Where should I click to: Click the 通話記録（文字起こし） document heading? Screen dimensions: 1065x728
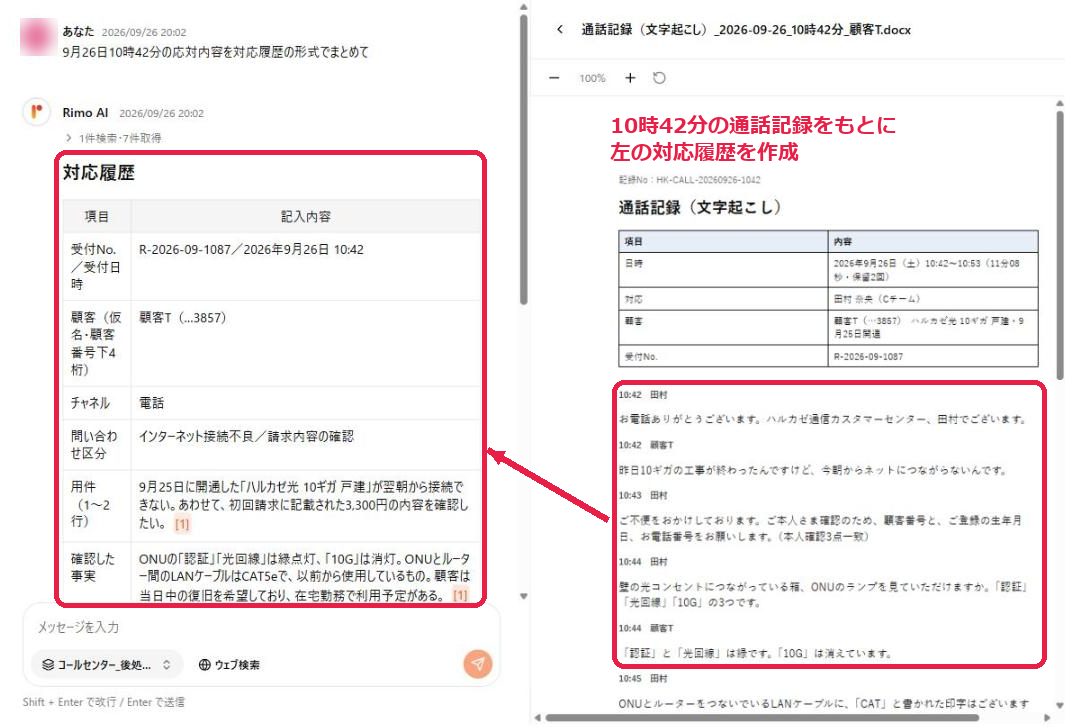click(700, 207)
